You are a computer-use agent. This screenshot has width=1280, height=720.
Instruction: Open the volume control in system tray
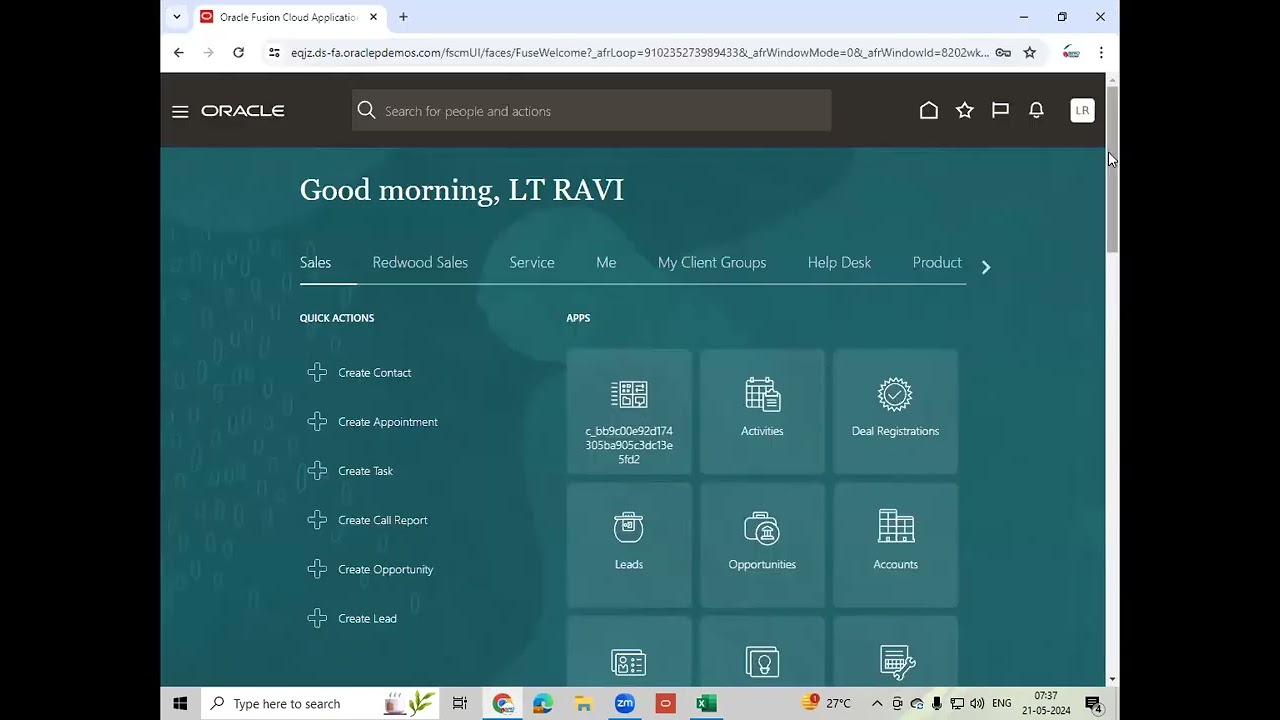(977, 704)
